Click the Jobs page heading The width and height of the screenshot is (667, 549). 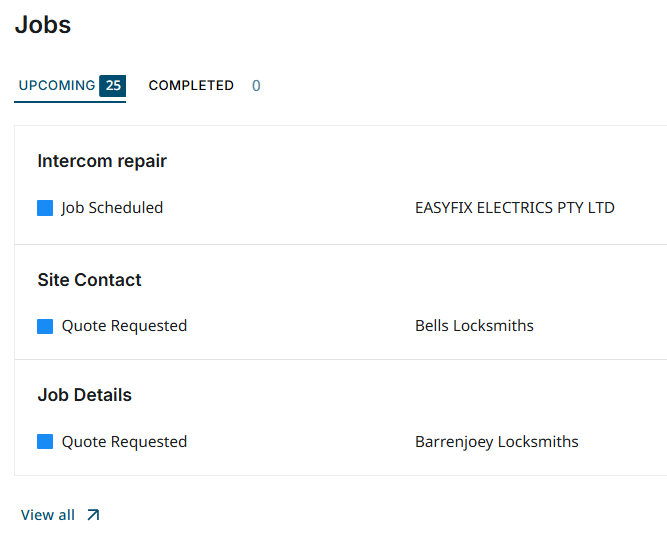[43, 25]
